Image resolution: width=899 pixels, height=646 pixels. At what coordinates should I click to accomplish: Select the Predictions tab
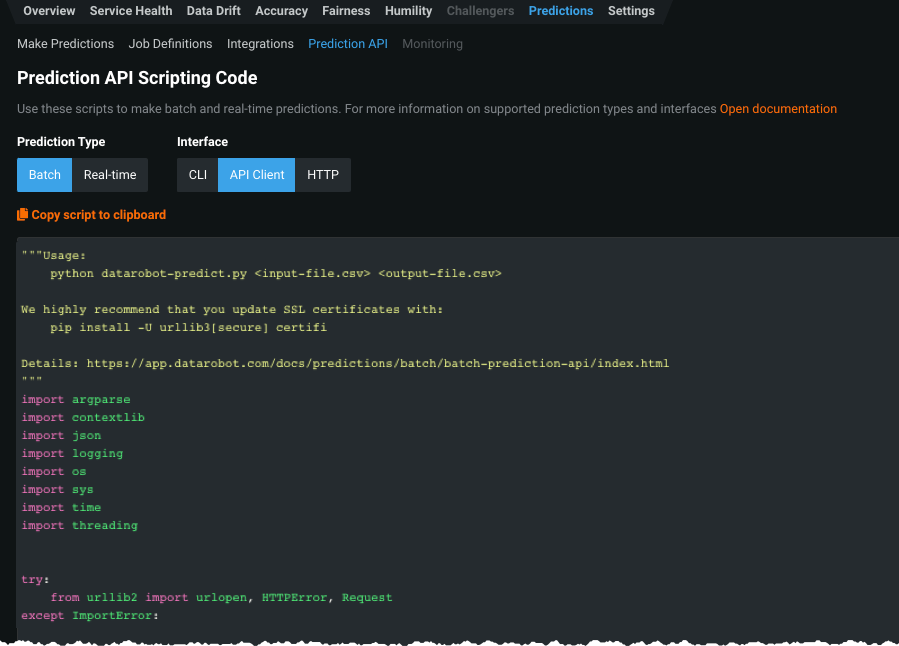[x=560, y=11]
